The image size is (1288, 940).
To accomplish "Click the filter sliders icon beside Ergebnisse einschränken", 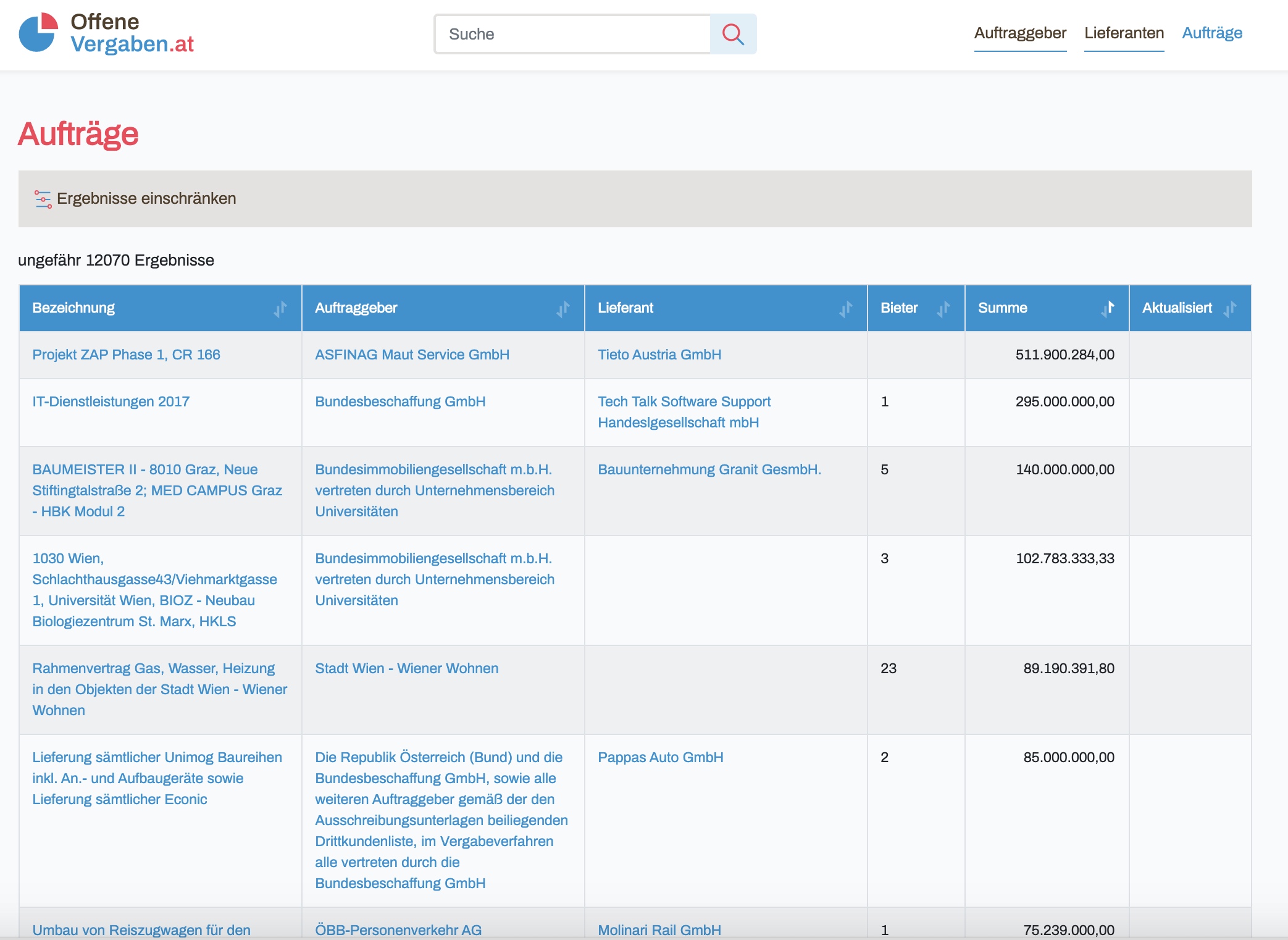I will pyautogui.click(x=43, y=199).
